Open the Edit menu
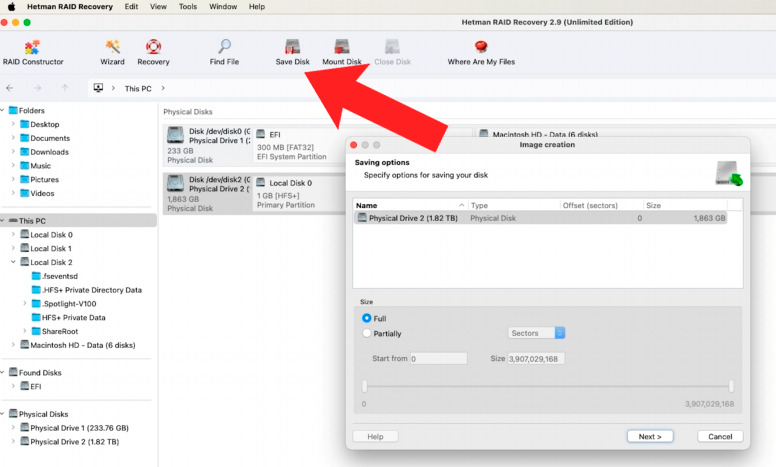The width and height of the screenshot is (776, 467). (131, 6)
